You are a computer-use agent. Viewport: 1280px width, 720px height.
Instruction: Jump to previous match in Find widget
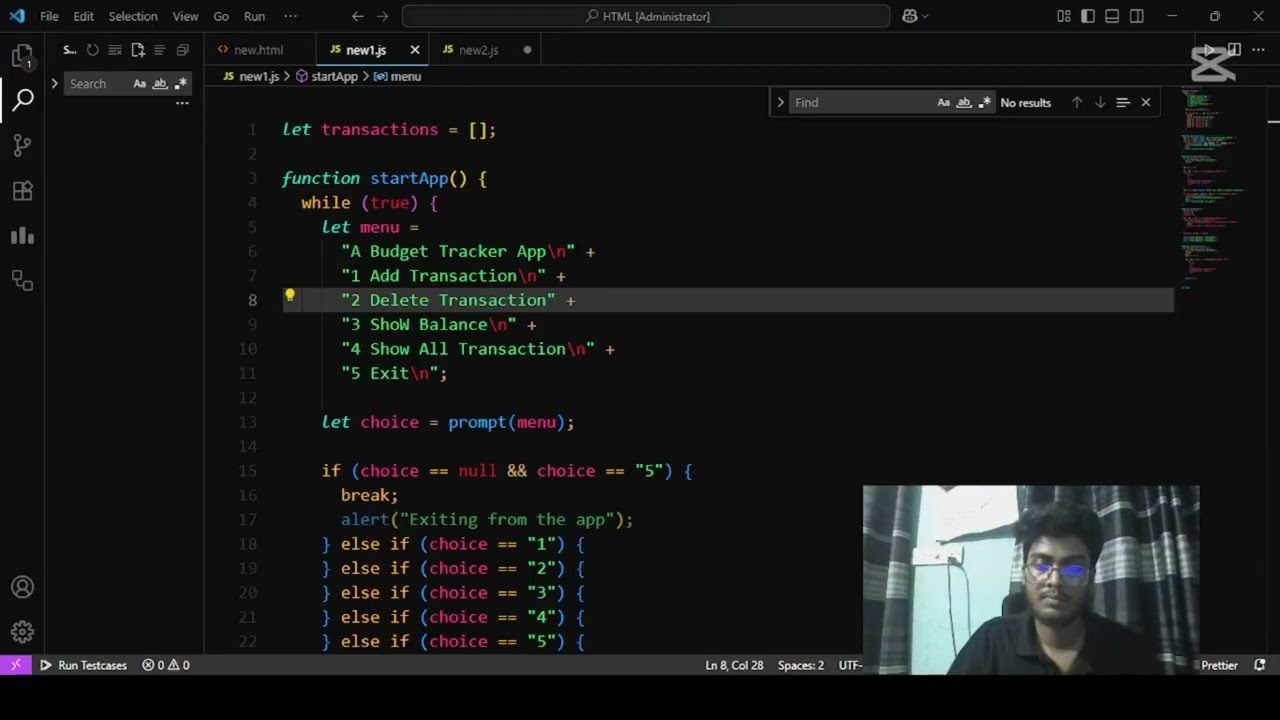pyautogui.click(x=1077, y=102)
